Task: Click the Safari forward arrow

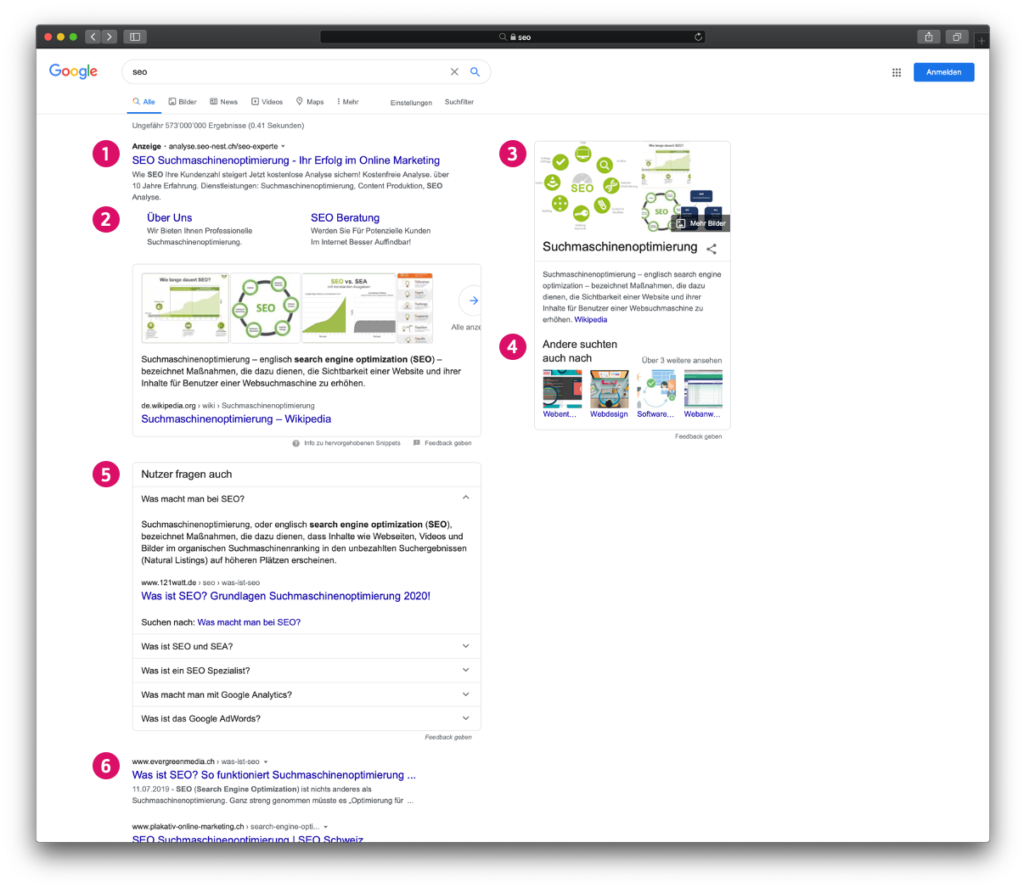Action: 110,37
